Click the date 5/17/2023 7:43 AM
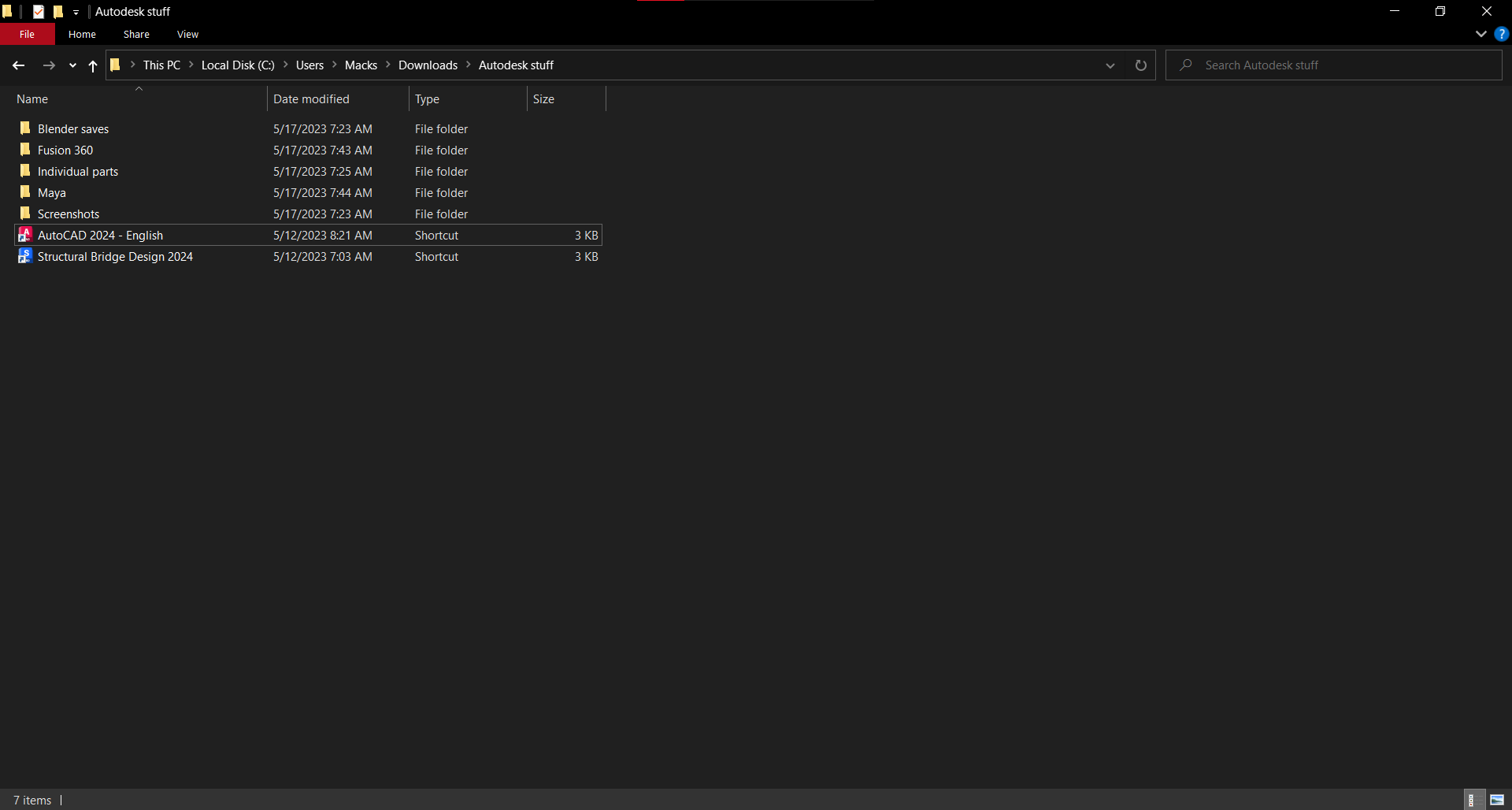 (323, 150)
